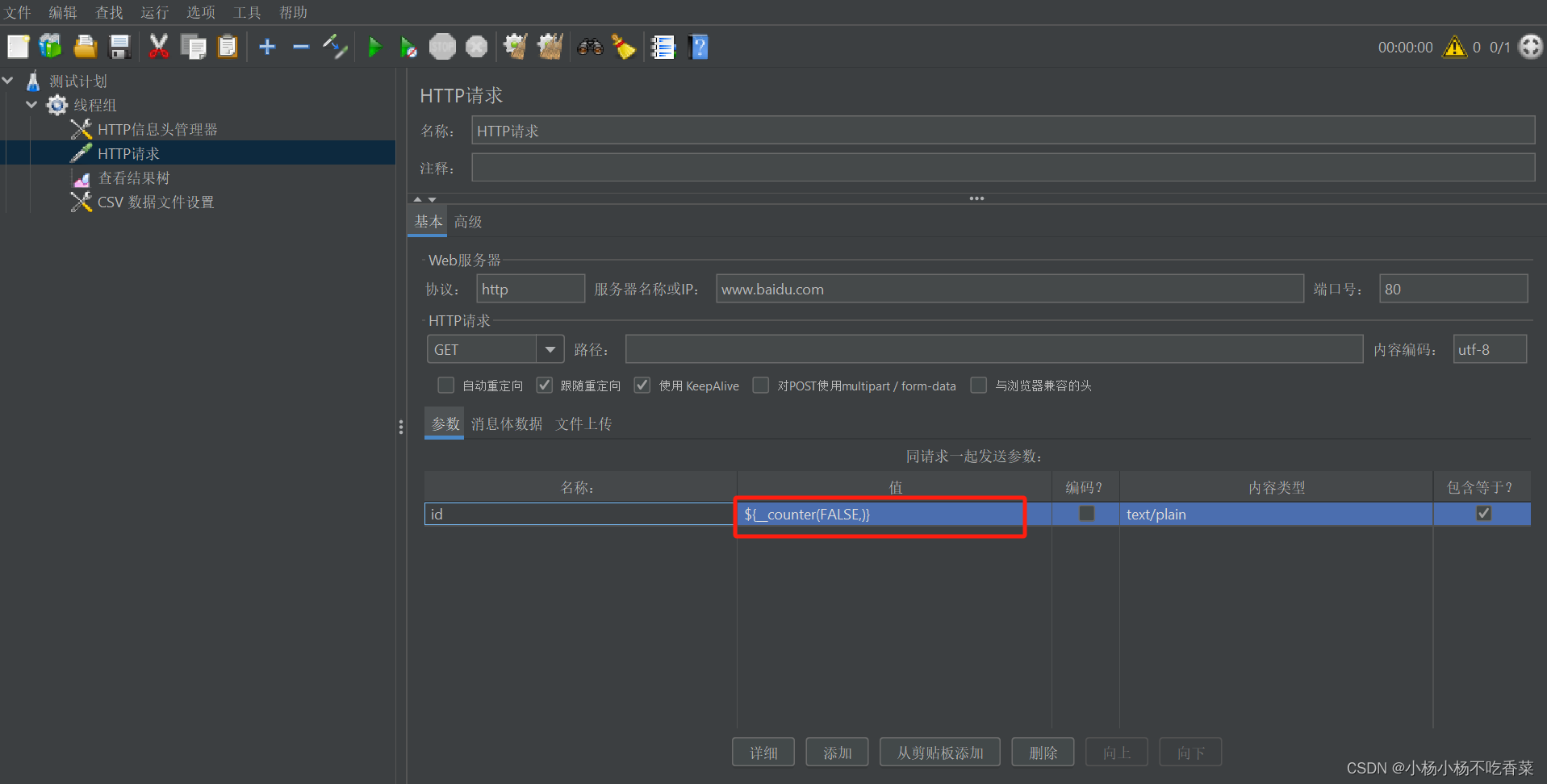The height and width of the screenshot is (784, 1547).
Task: Open the 编辑 menu
Action: (x=63, y=12)
